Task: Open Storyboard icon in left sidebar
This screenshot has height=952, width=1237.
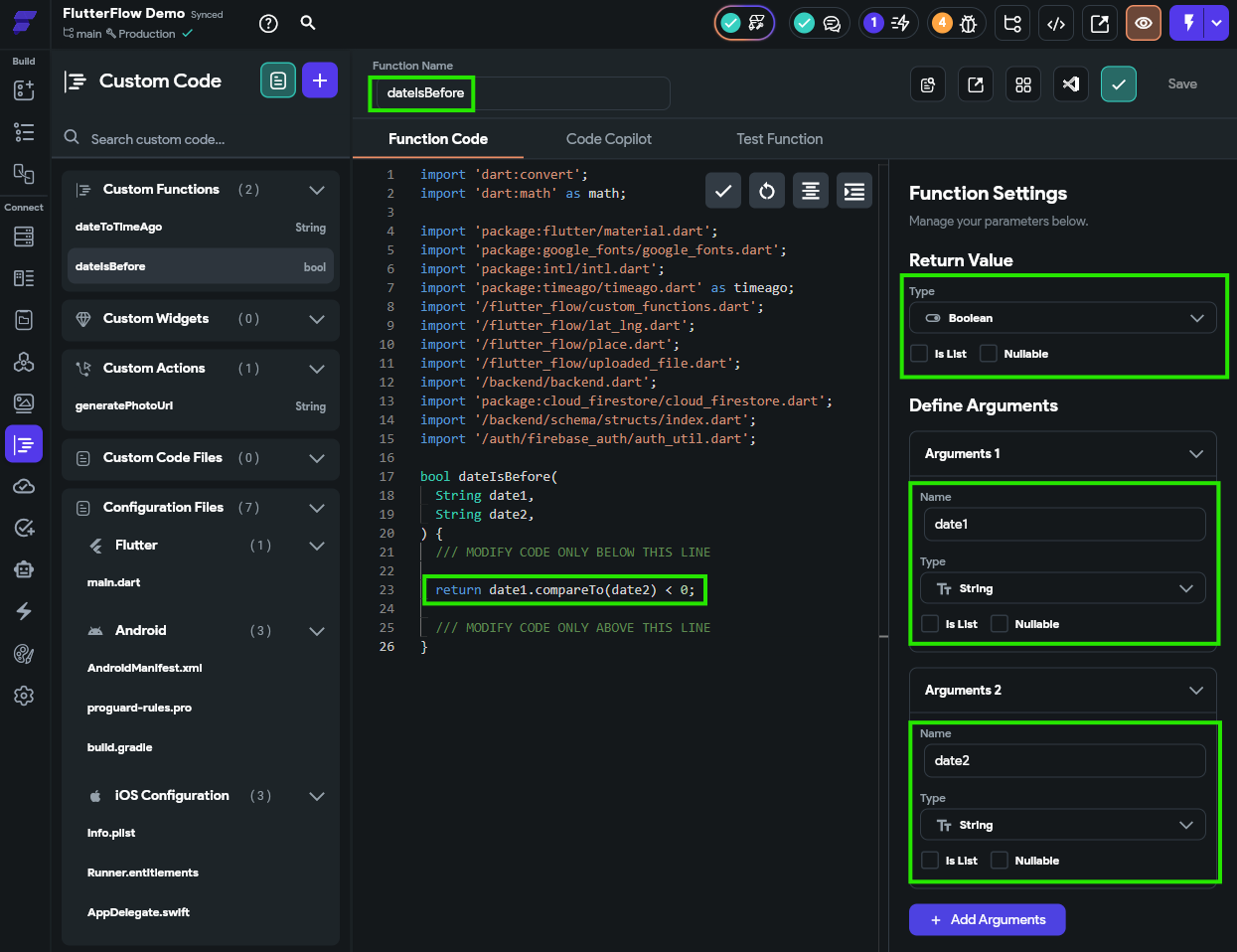Action: pos(24,174)
